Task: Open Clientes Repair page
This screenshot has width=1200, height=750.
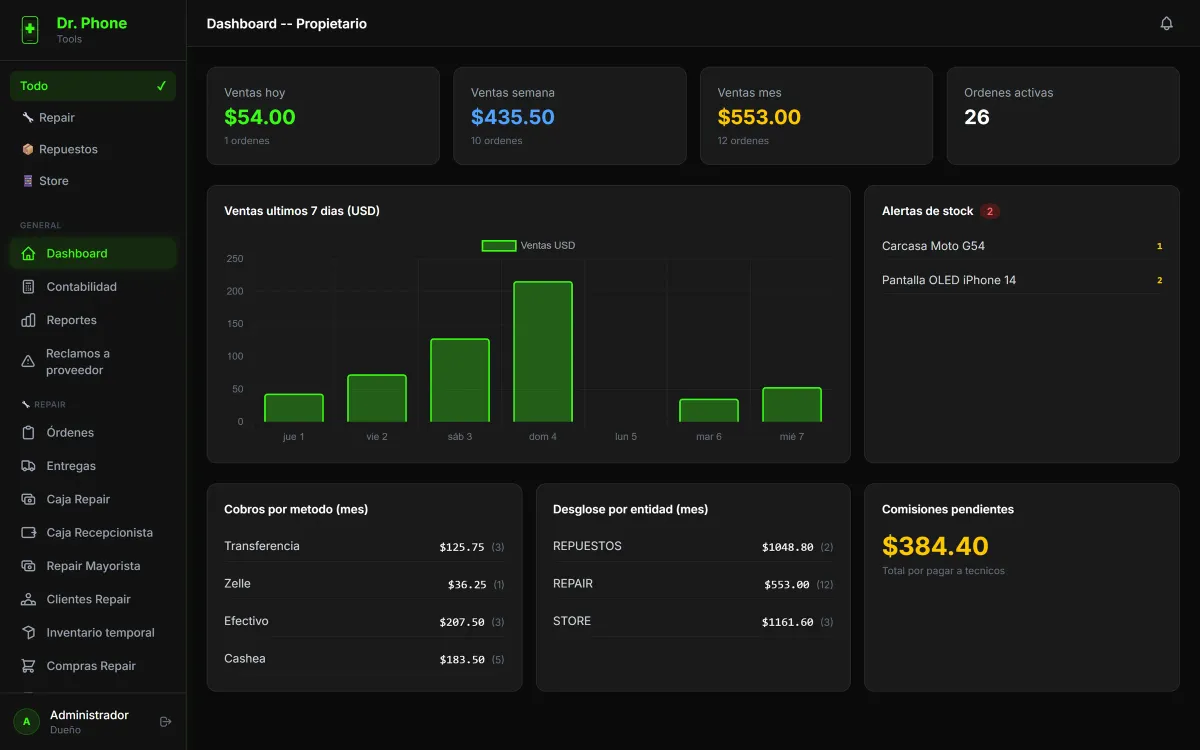Action: 93,599
